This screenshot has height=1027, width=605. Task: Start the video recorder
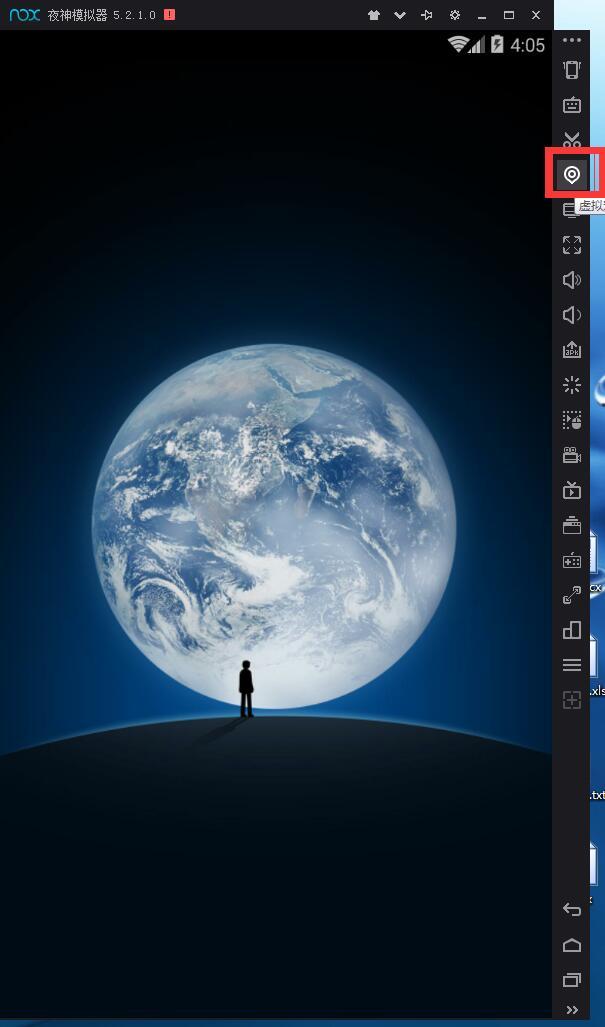click(x=572, y=455)
